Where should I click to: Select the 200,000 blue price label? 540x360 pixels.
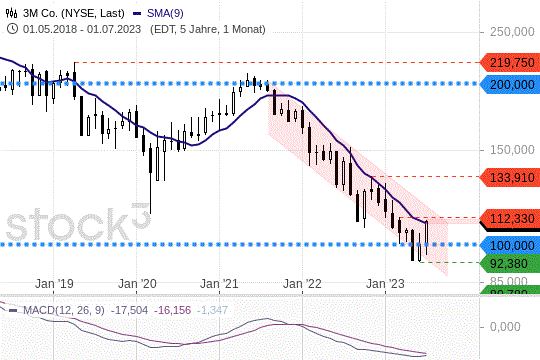pos(510,84)
